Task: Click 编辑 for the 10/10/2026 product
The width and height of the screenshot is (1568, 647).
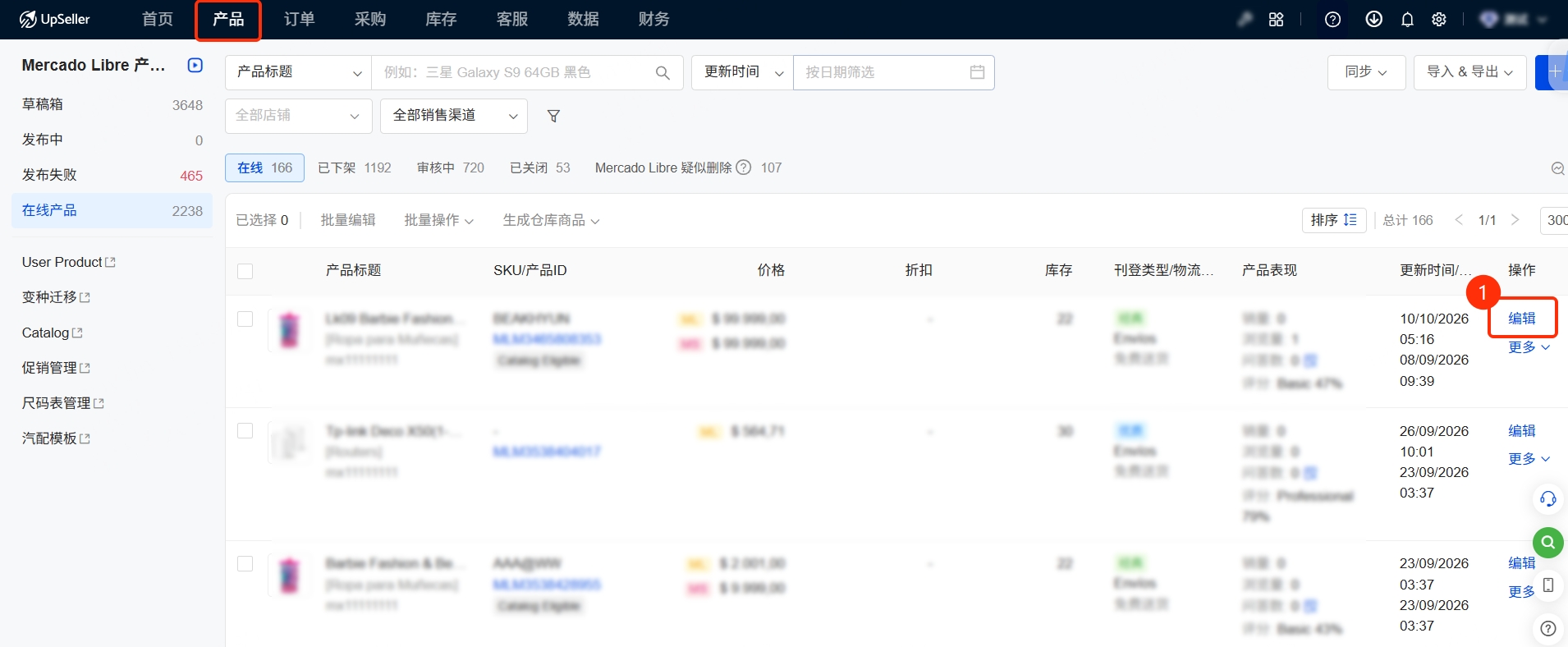Action: coord(1522,318)
